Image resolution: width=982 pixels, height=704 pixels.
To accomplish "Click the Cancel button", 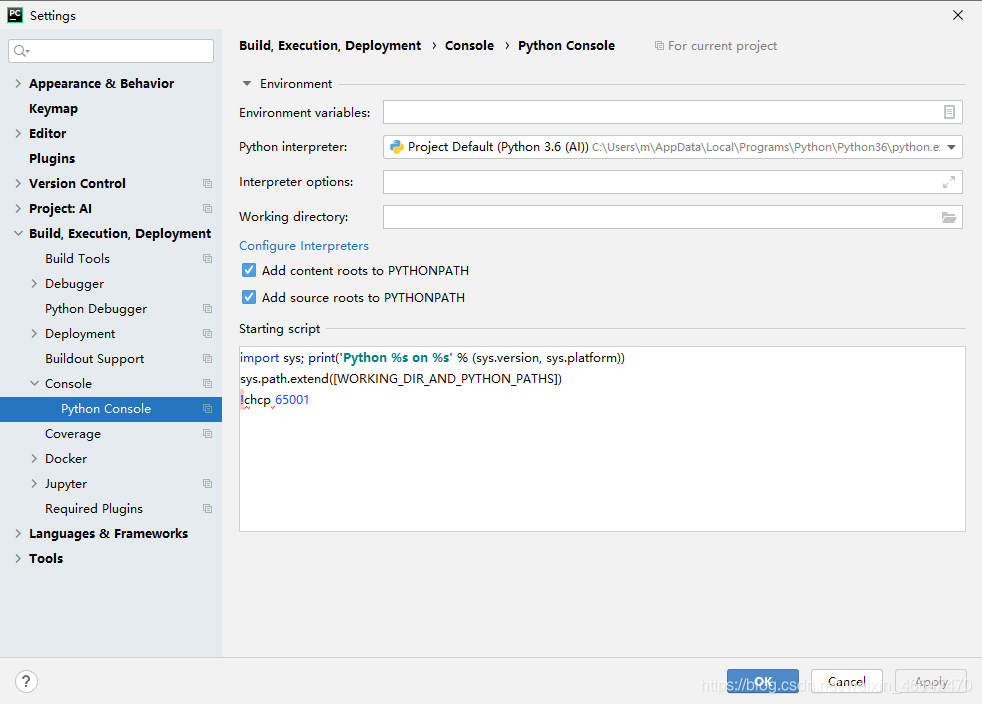I will pyautogui.click(x=847, y=681).
